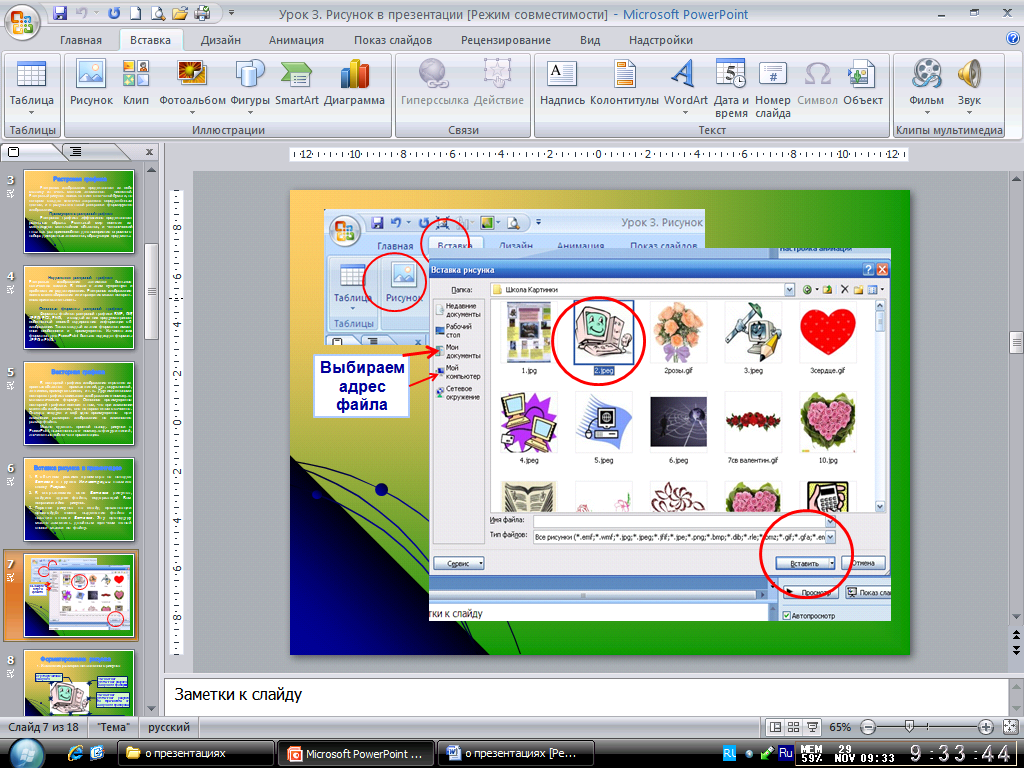
Task: Insert date and time with Дата и время
Action: coord(731,88)
